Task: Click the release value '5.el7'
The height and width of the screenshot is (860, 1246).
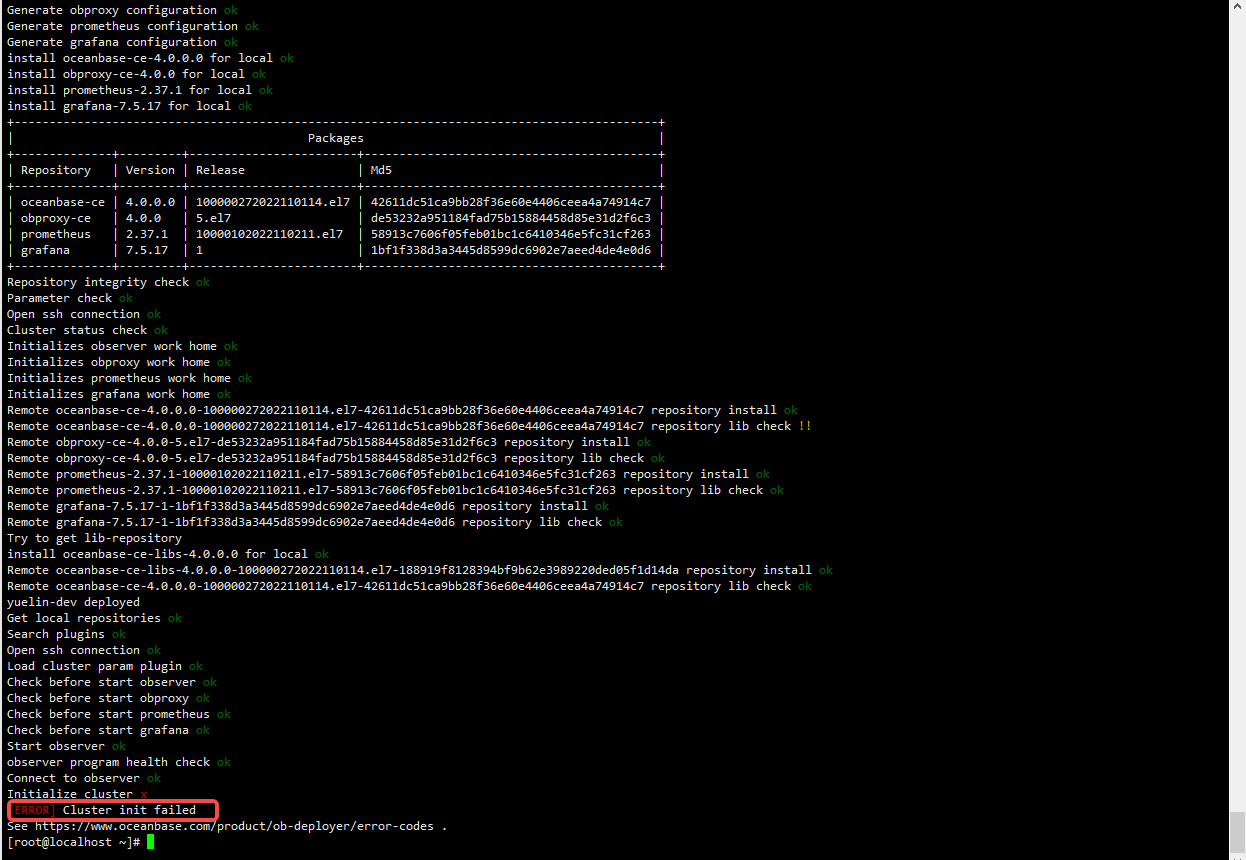Action: 213,218
